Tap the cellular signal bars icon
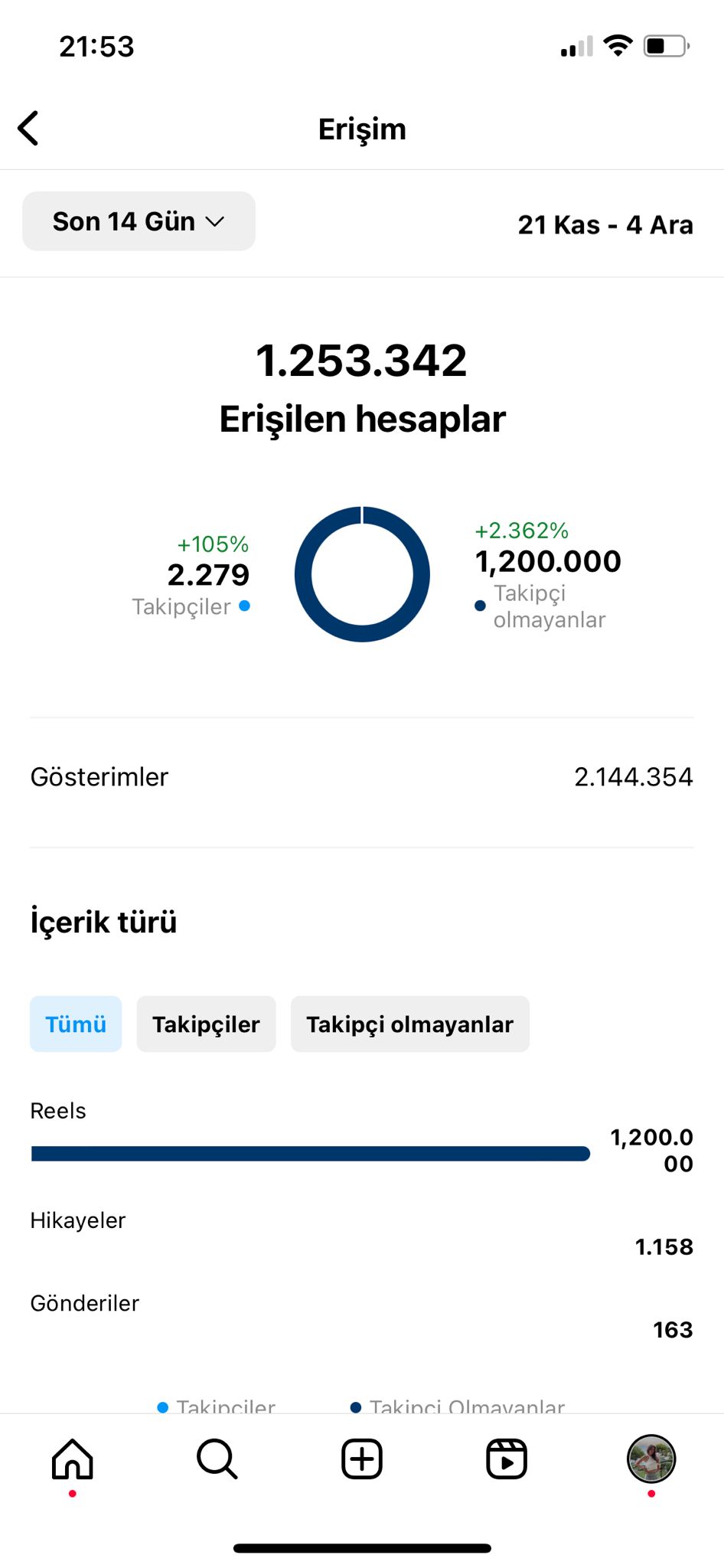Screen dimensions: 724x1568 577,47
